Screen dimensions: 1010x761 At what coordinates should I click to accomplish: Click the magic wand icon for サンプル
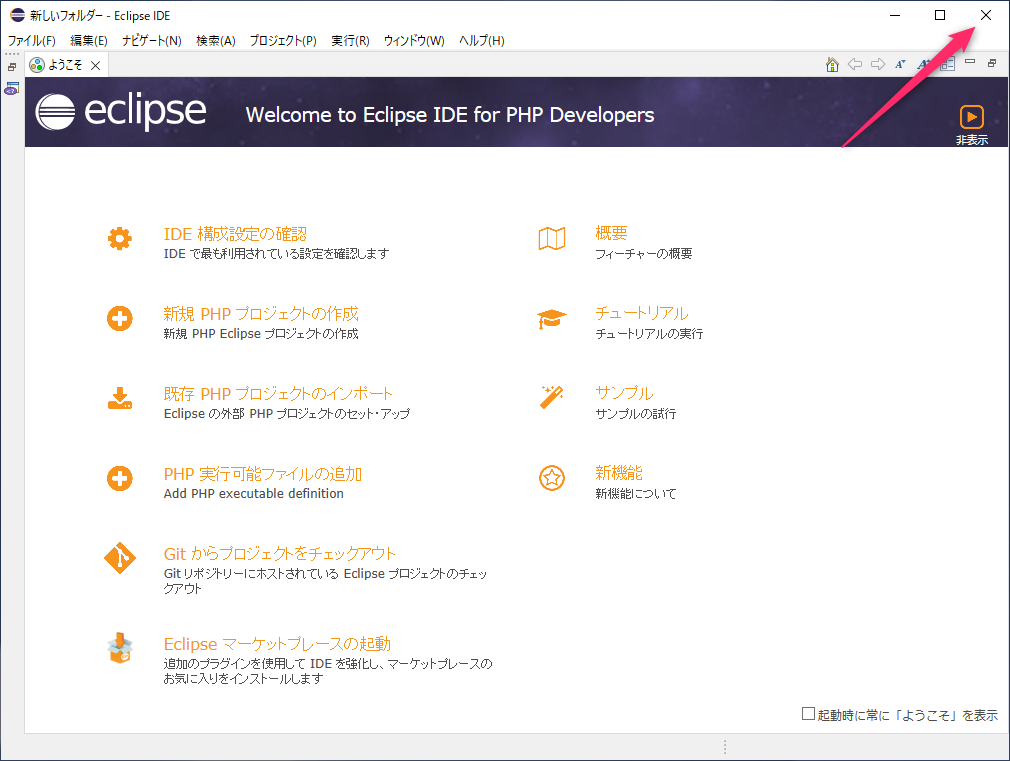click(552, 397)
